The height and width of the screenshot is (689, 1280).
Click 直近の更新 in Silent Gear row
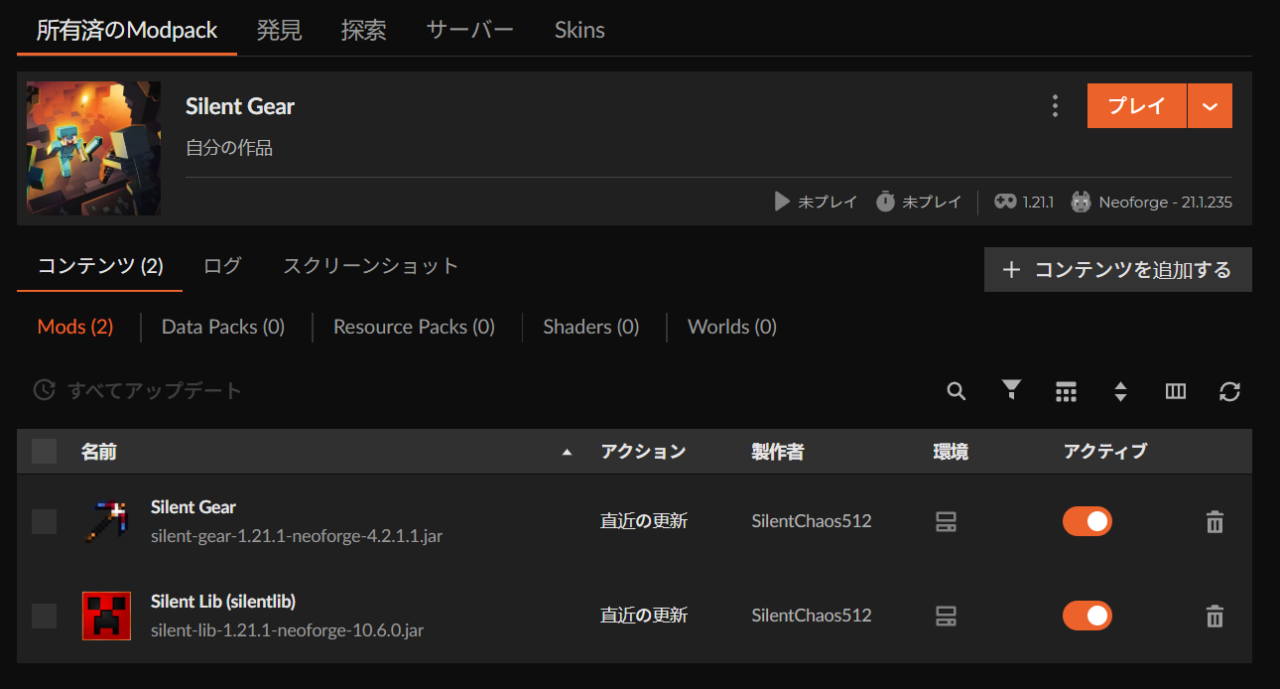(x=644, y=521)
